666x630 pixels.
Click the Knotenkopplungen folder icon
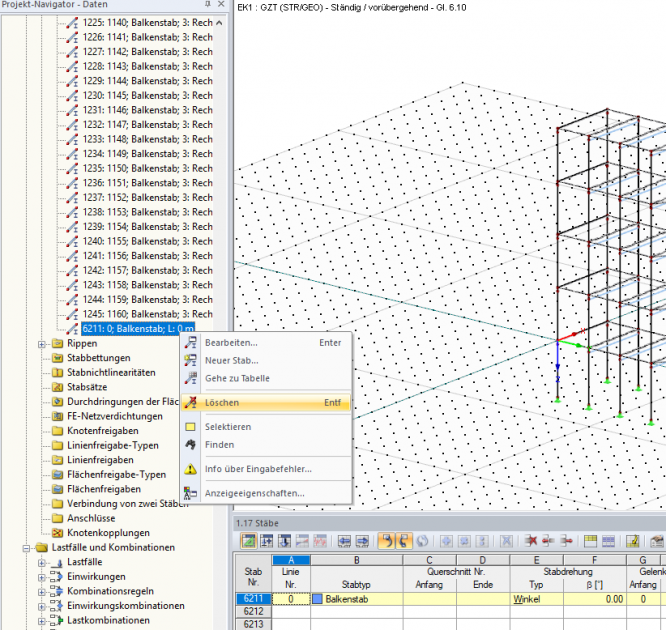point(58,533)
